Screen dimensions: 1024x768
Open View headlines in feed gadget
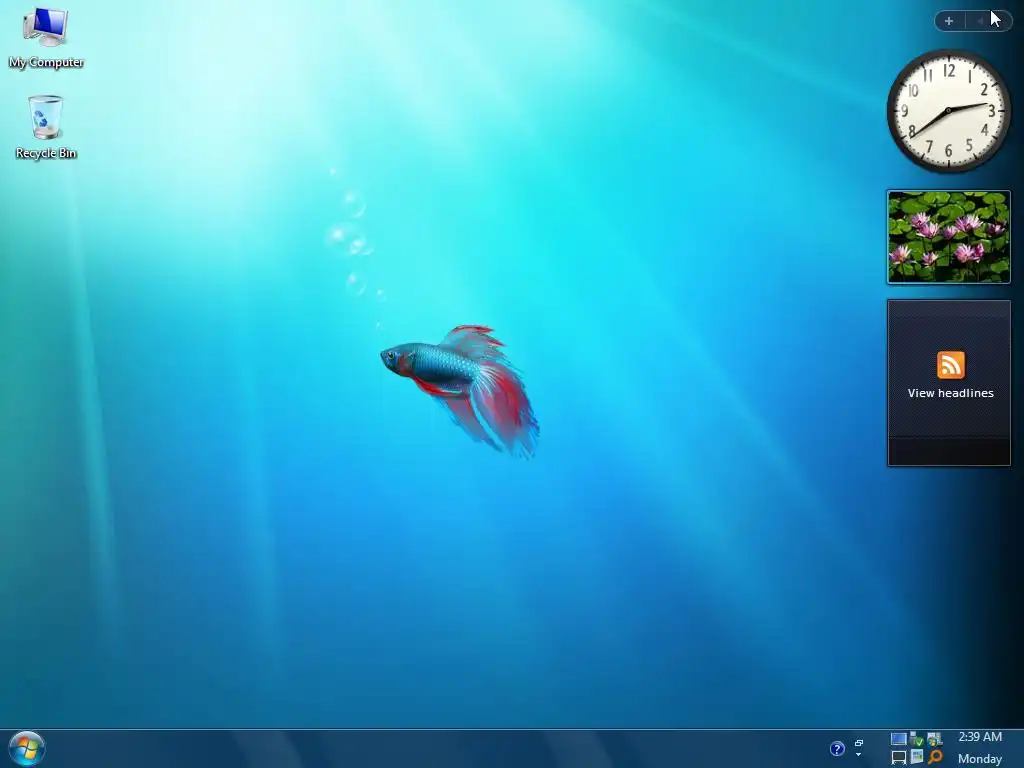[x=950, y=393]
